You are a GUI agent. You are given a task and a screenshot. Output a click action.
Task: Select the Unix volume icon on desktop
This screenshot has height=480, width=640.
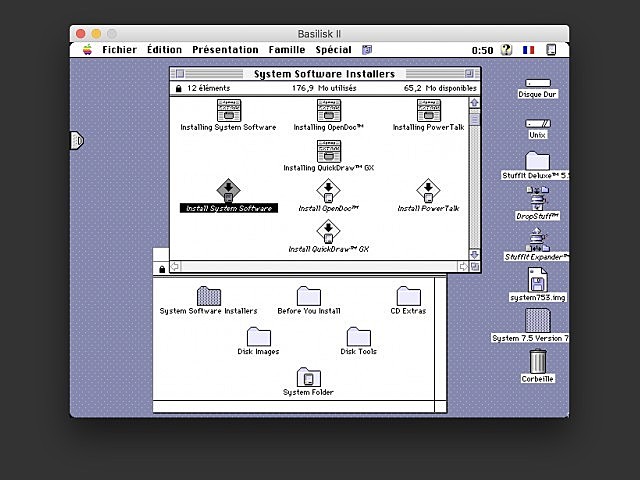click(538, 123)
